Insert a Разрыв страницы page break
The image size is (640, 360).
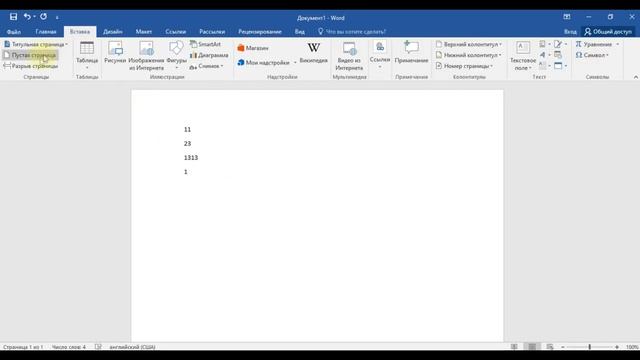(x=31, y=66)
